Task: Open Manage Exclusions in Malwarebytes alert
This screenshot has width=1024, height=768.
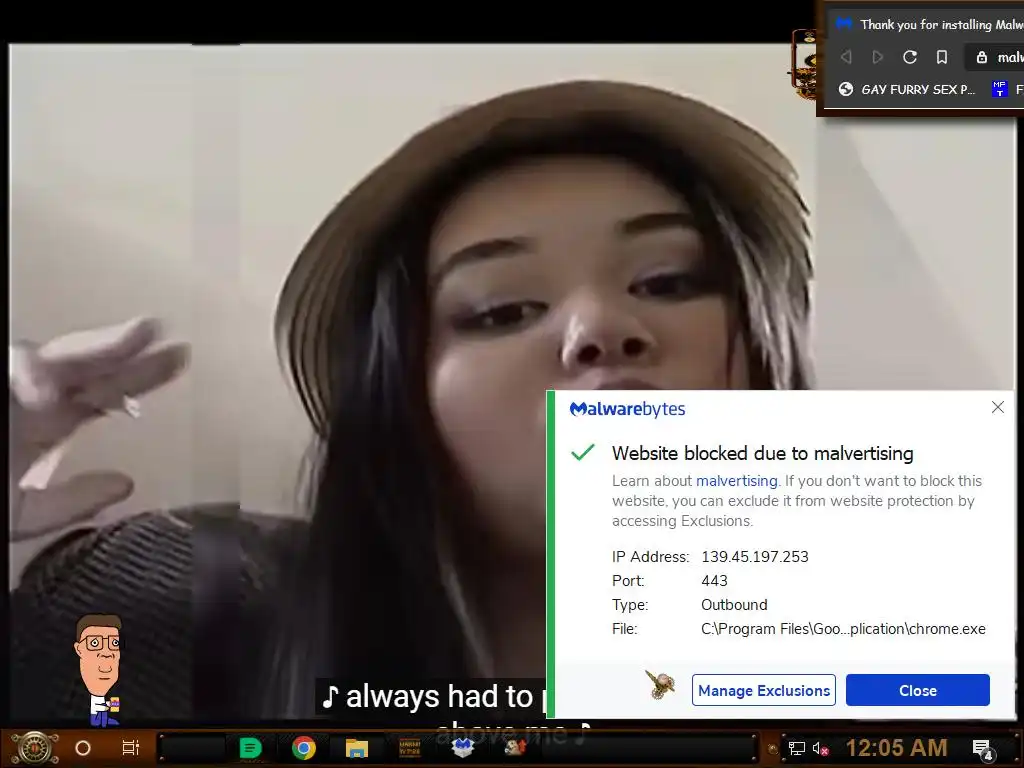Action: coord(763,690)
